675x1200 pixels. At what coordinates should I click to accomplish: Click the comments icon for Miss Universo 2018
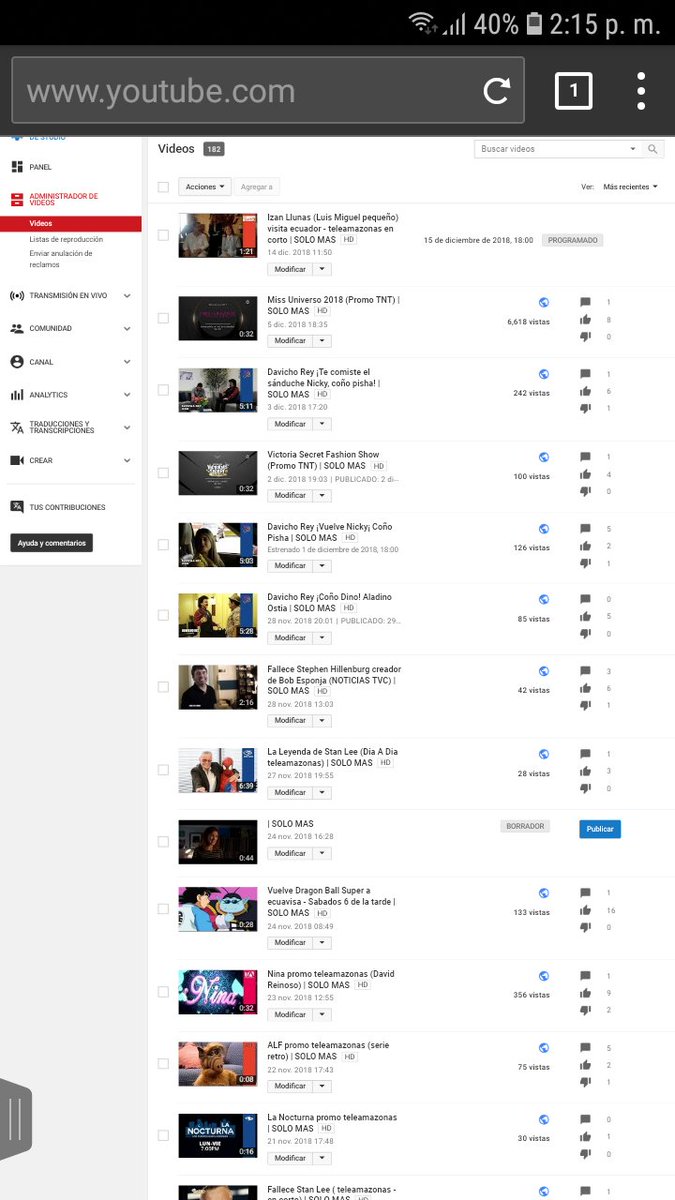click(585, 302)
